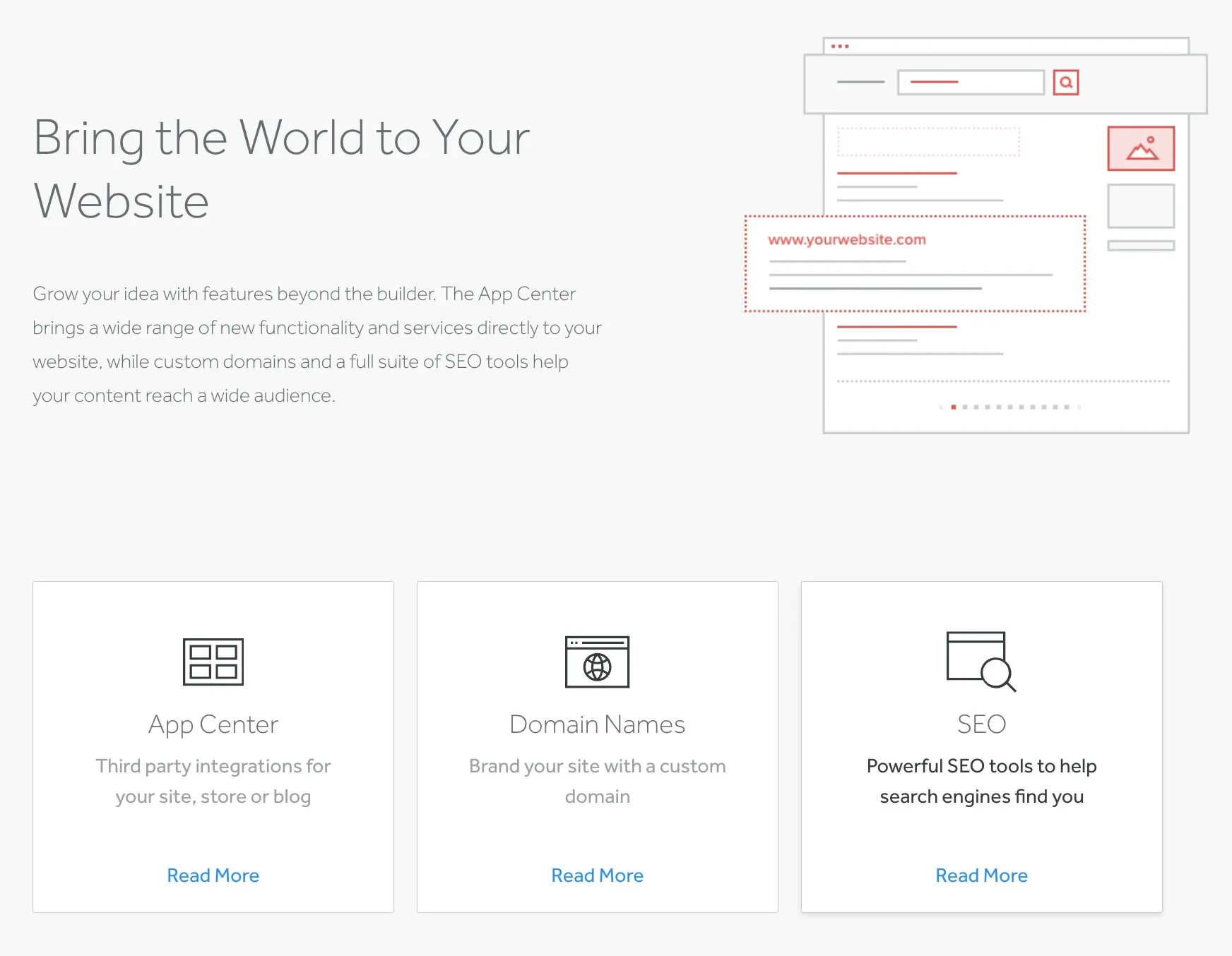Click the paragraph starting 'Grow your idea'
Viewport: 1232px width, 956px height.
click(x=317, y=345)
